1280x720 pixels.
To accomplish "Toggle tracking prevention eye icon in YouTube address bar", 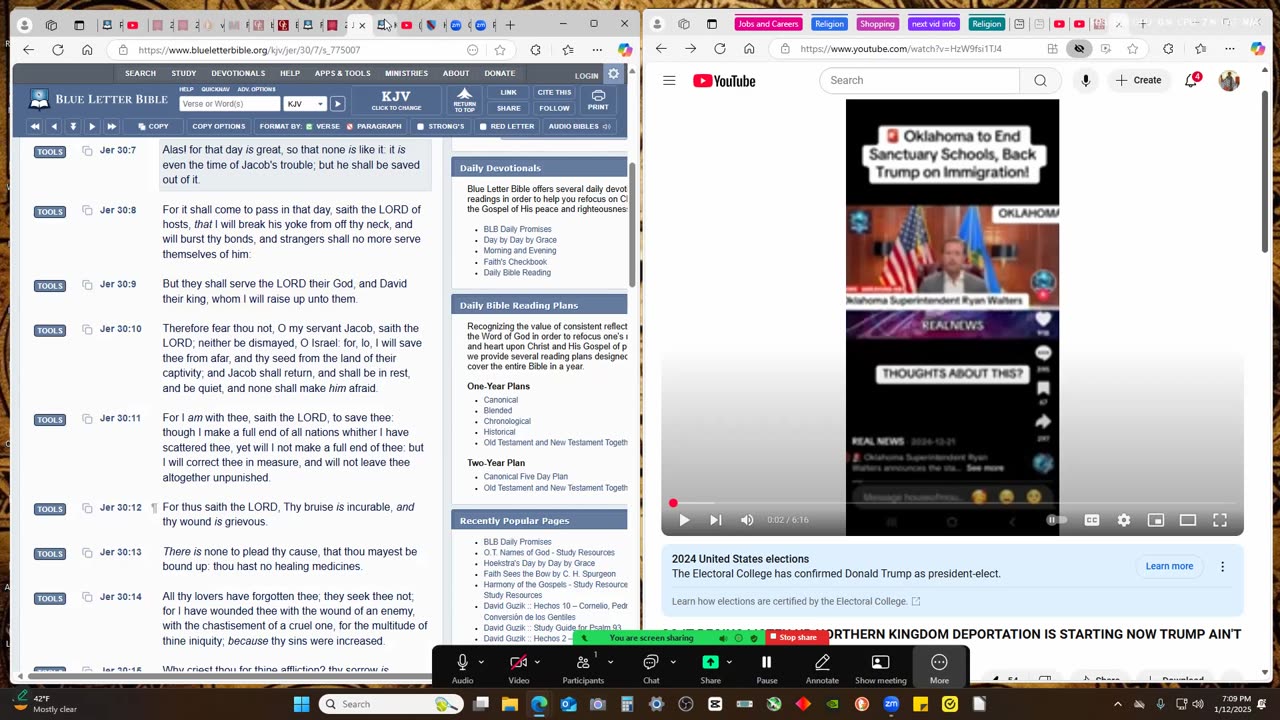I will pos(1079,48).
